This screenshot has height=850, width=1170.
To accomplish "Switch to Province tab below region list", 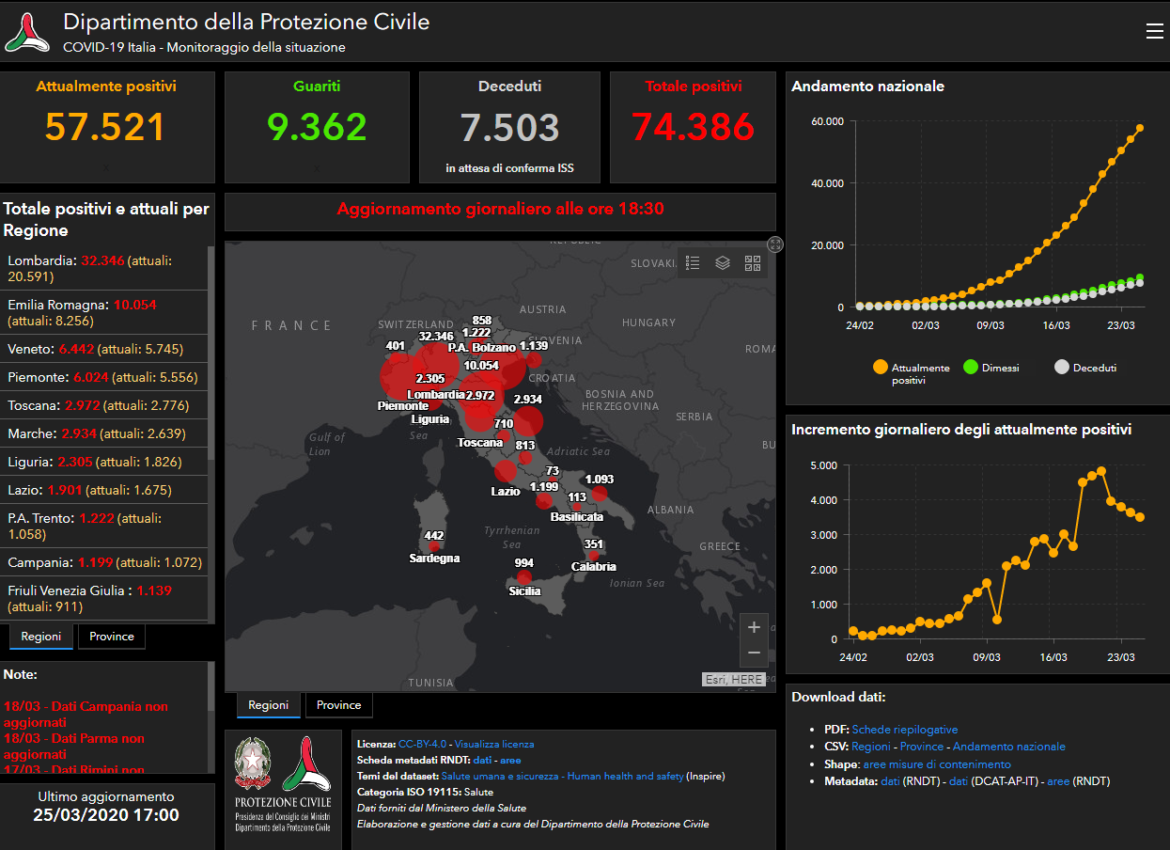I will pos(111,637).
